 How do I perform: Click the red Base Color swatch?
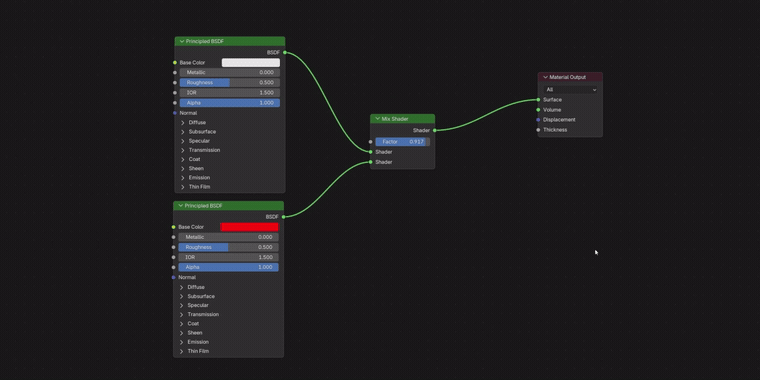[x=250, y=227]
